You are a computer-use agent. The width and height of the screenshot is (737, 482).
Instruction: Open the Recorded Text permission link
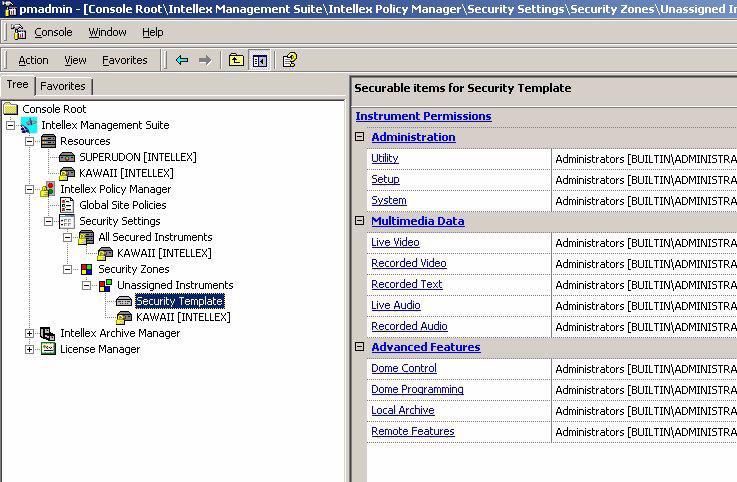[407, 284]
